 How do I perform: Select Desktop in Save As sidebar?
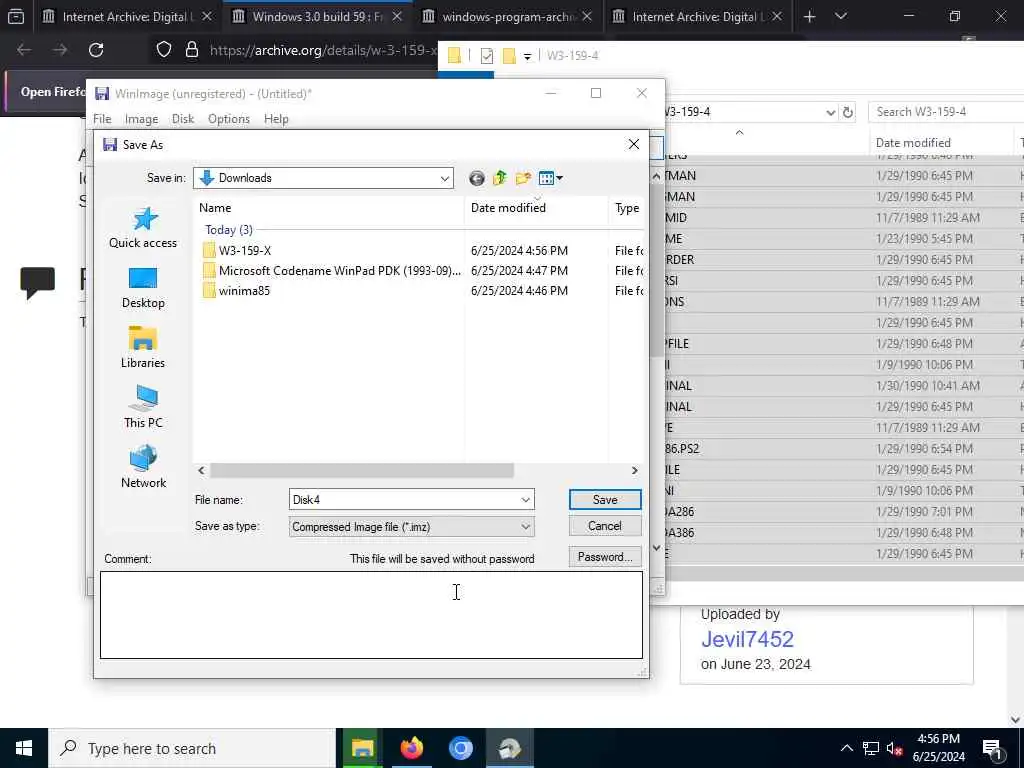pyautogui.click(x=143, y=288)
